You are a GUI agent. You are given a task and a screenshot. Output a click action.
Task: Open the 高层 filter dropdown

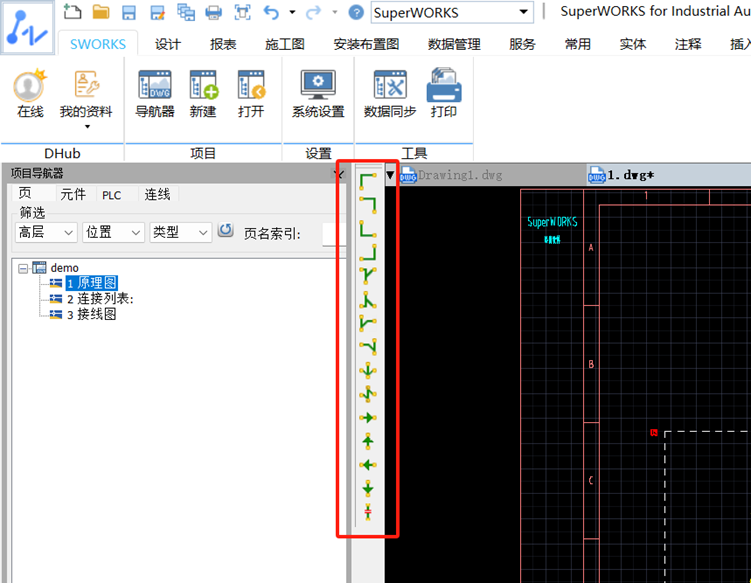[46, 232]
